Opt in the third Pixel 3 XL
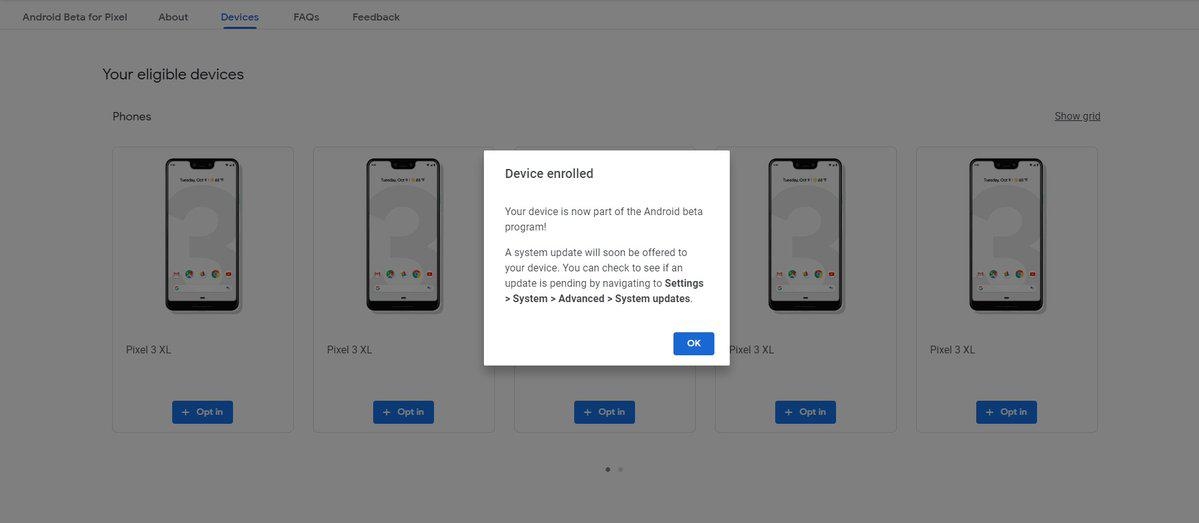This screenshot has width=1199, height=523. [x=604, y=412]
